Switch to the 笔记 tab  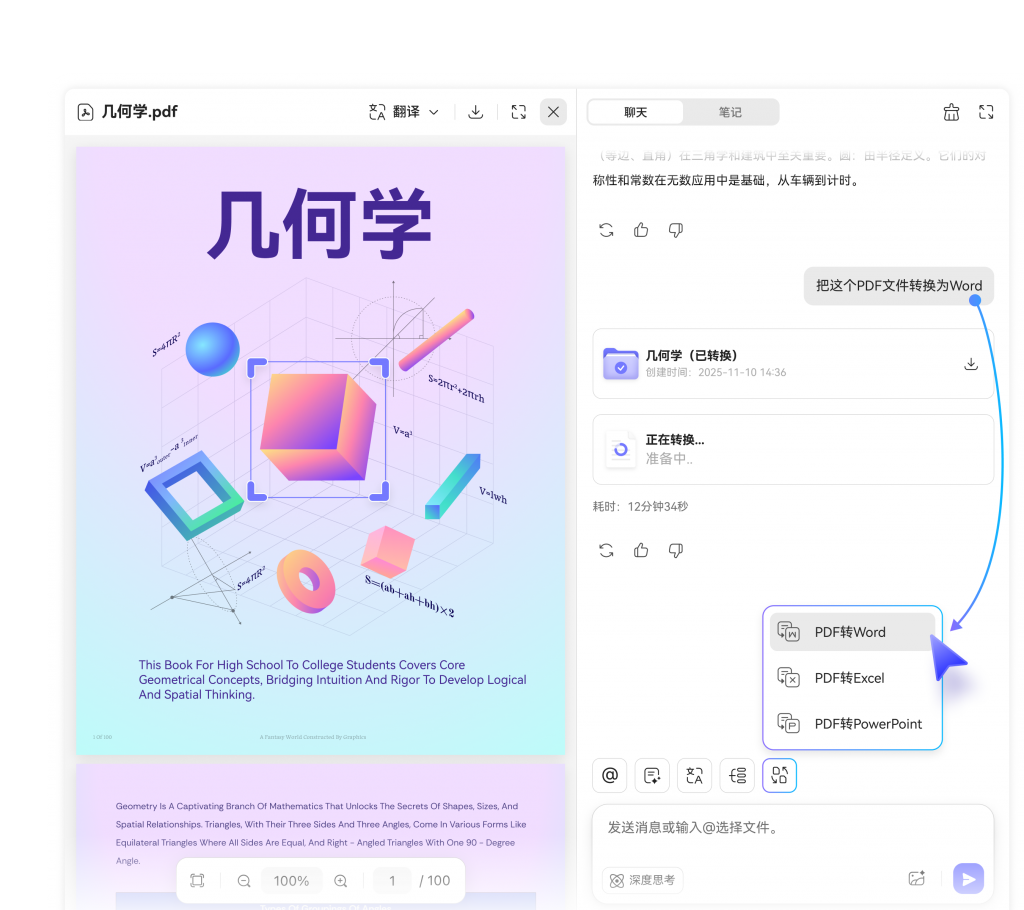pos(731,111)
